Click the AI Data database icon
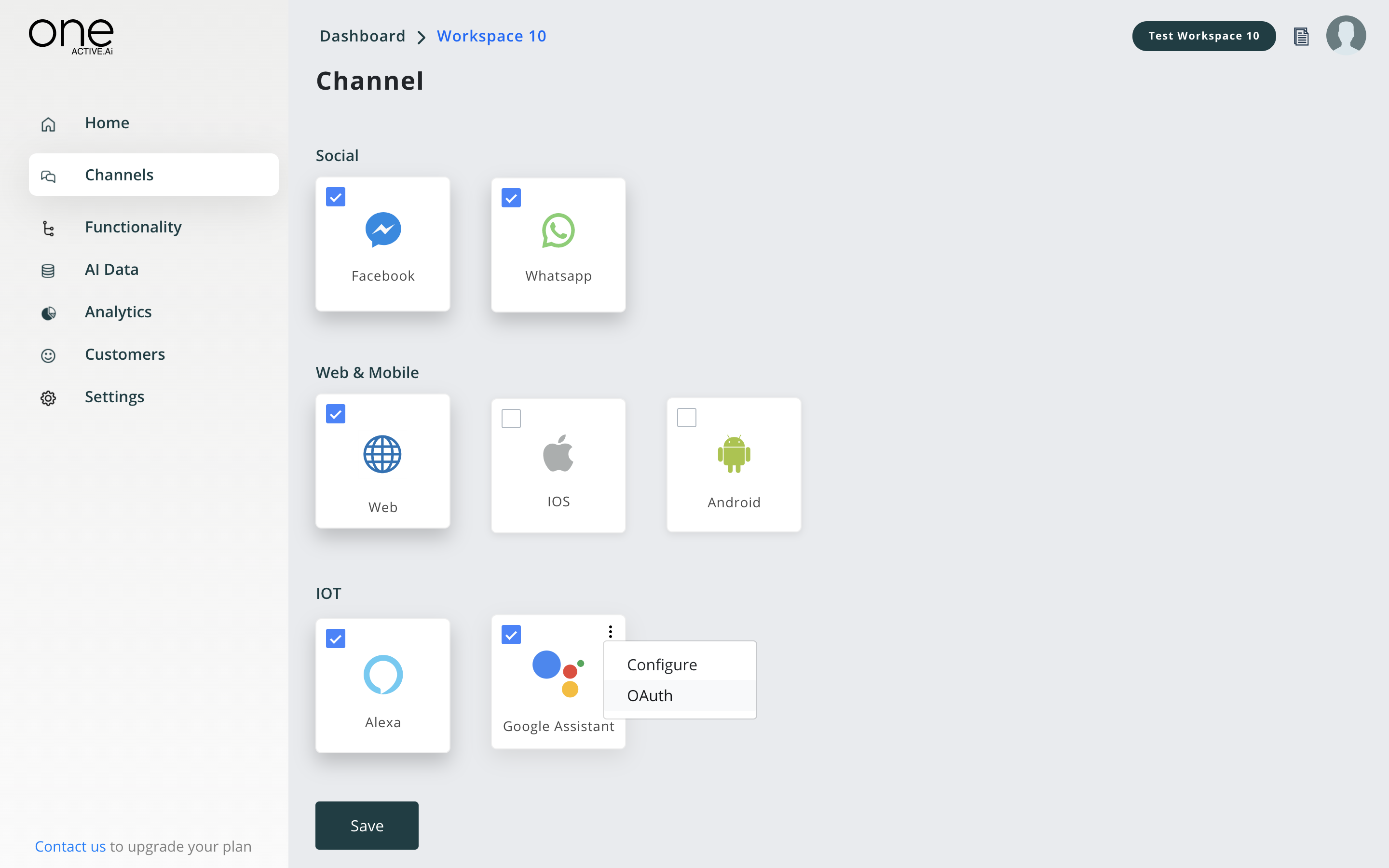The image size is (1389, 868). (x=48, y=271)
